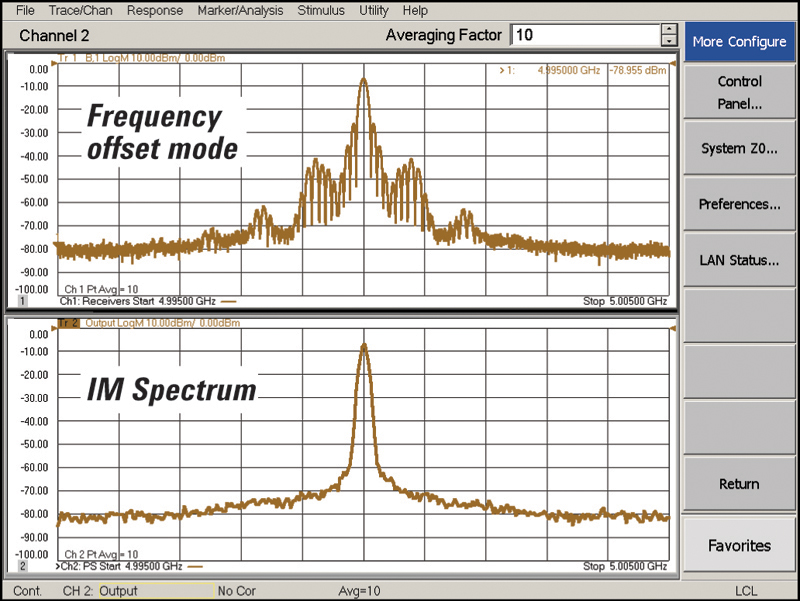
Task: Open the Response menu
Action: [x=155, y=10]
